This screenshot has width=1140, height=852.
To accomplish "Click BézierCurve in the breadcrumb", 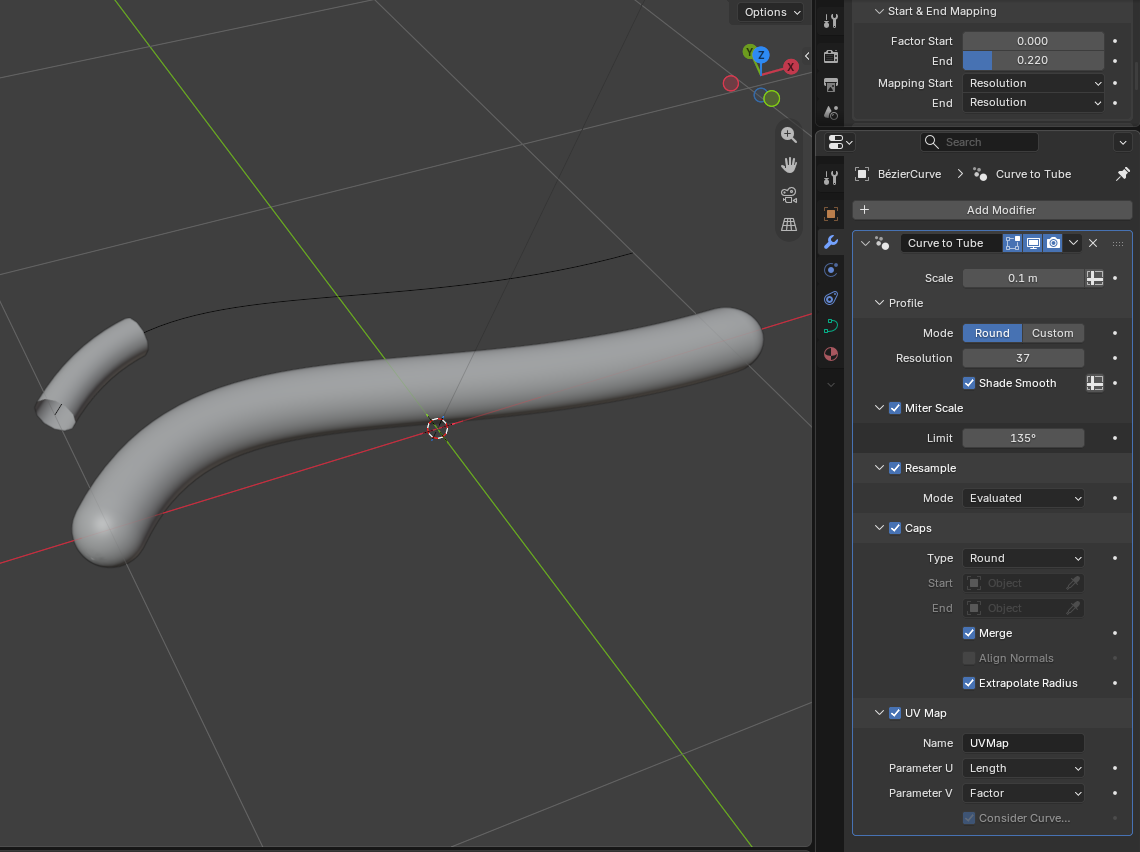I will pos(909,174).
